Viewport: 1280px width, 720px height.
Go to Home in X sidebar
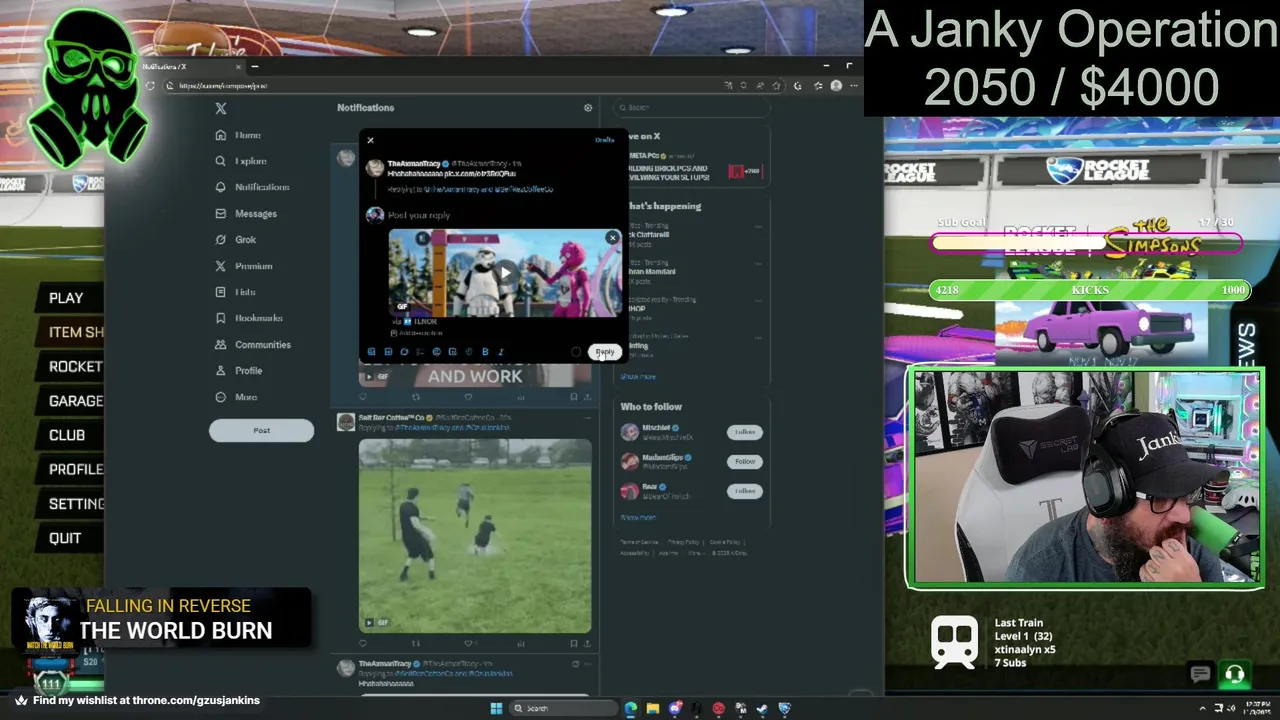click(x=238, y=135)
